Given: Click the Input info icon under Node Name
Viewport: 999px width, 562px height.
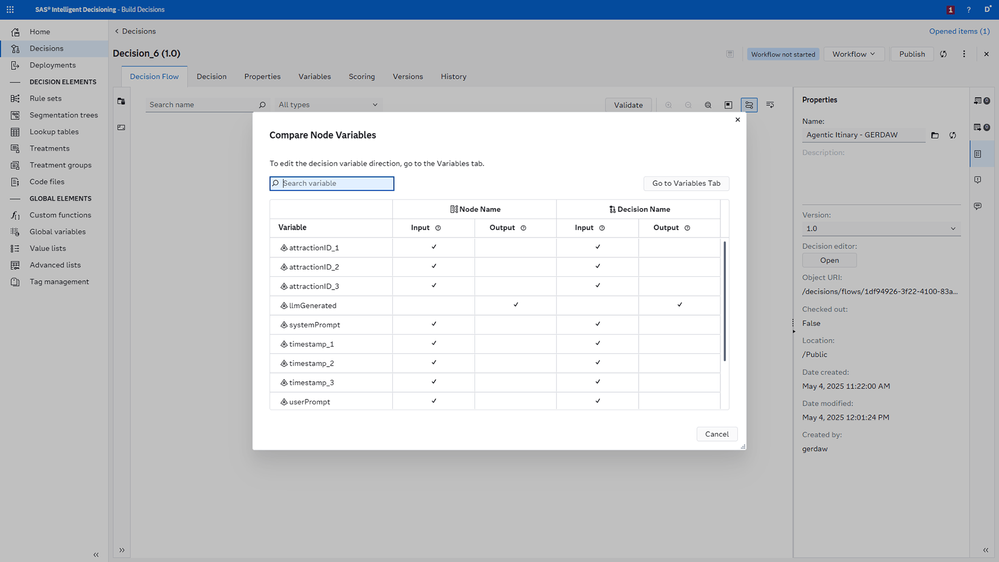Looking at the screenshot, I should pyautogui.click(x=438, y=228).
